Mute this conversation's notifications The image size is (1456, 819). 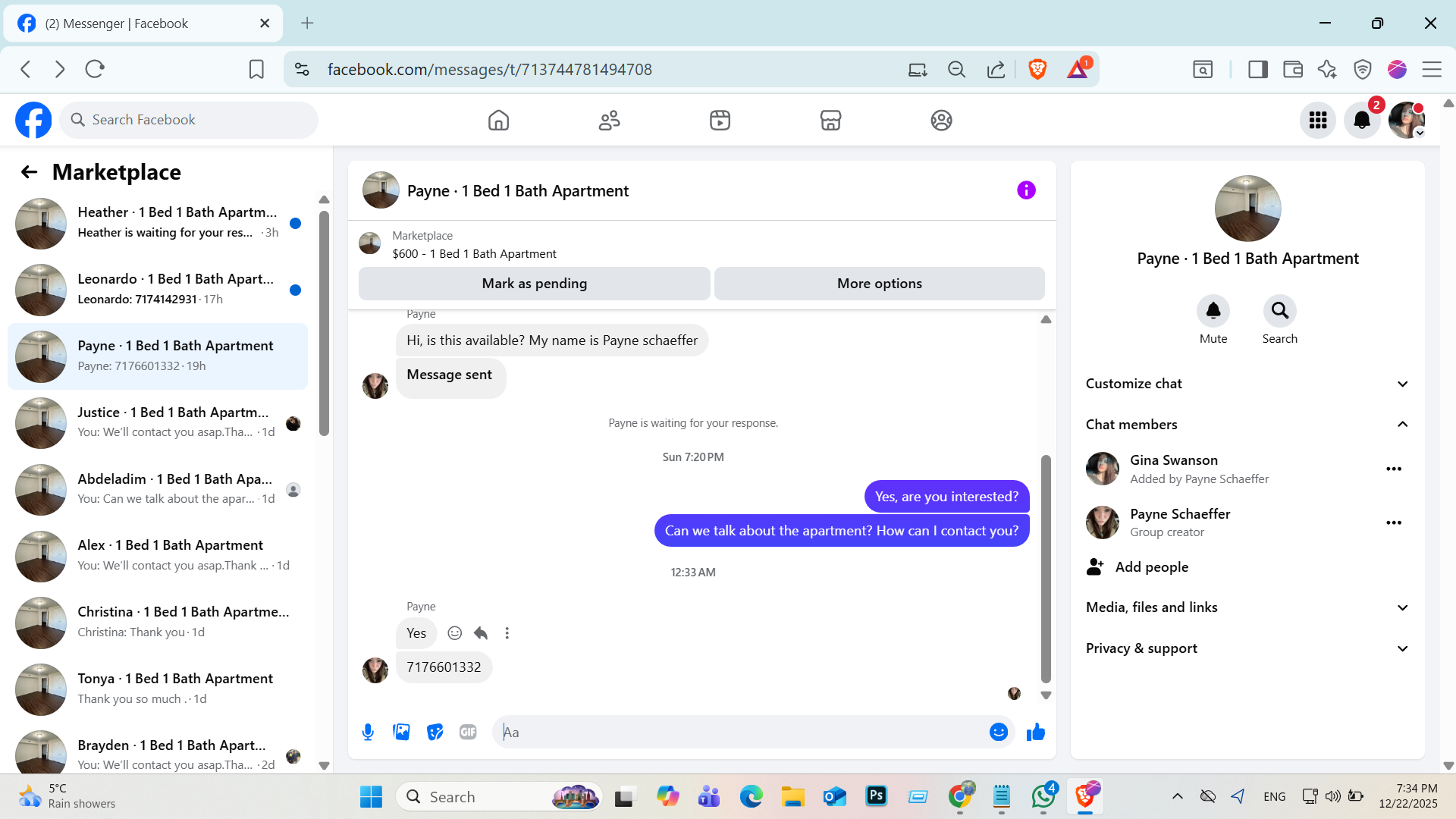[1213, 311]
